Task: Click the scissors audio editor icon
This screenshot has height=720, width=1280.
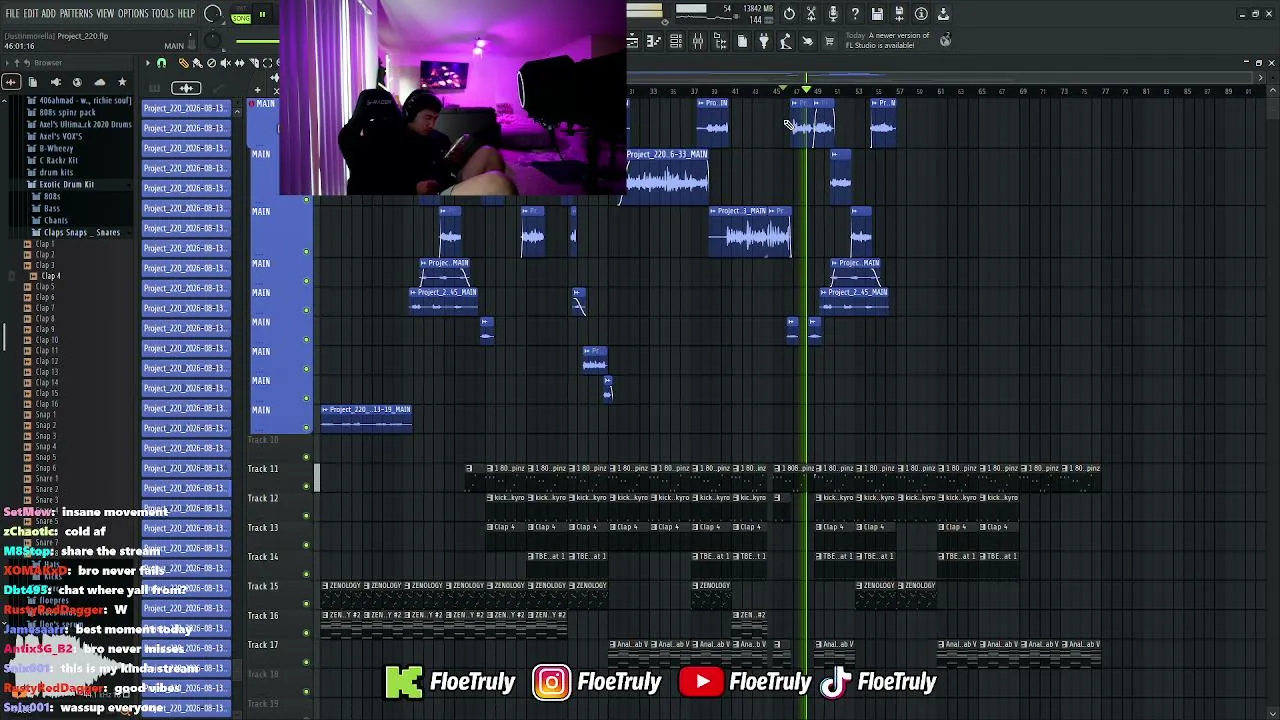Action: pyautogui.click(x=811, y=14)
